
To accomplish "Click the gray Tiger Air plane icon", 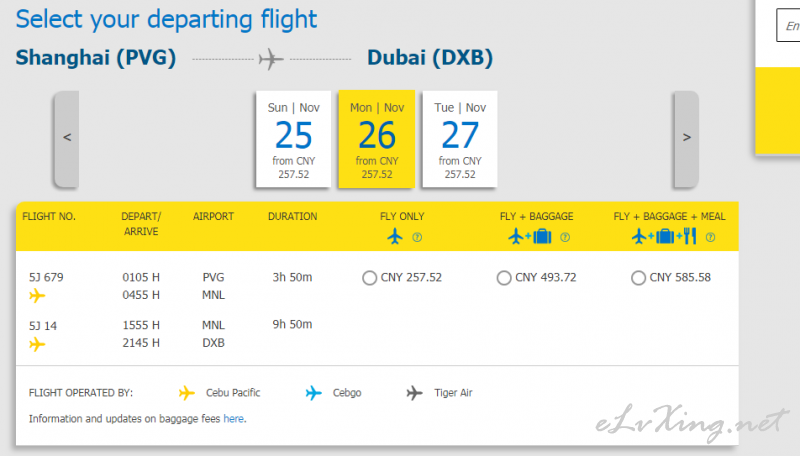I will [414, 393].
